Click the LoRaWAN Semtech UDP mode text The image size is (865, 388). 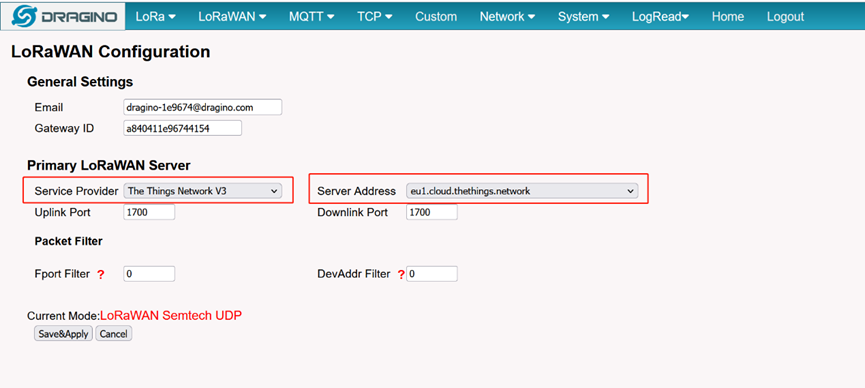tap(171, 316)
